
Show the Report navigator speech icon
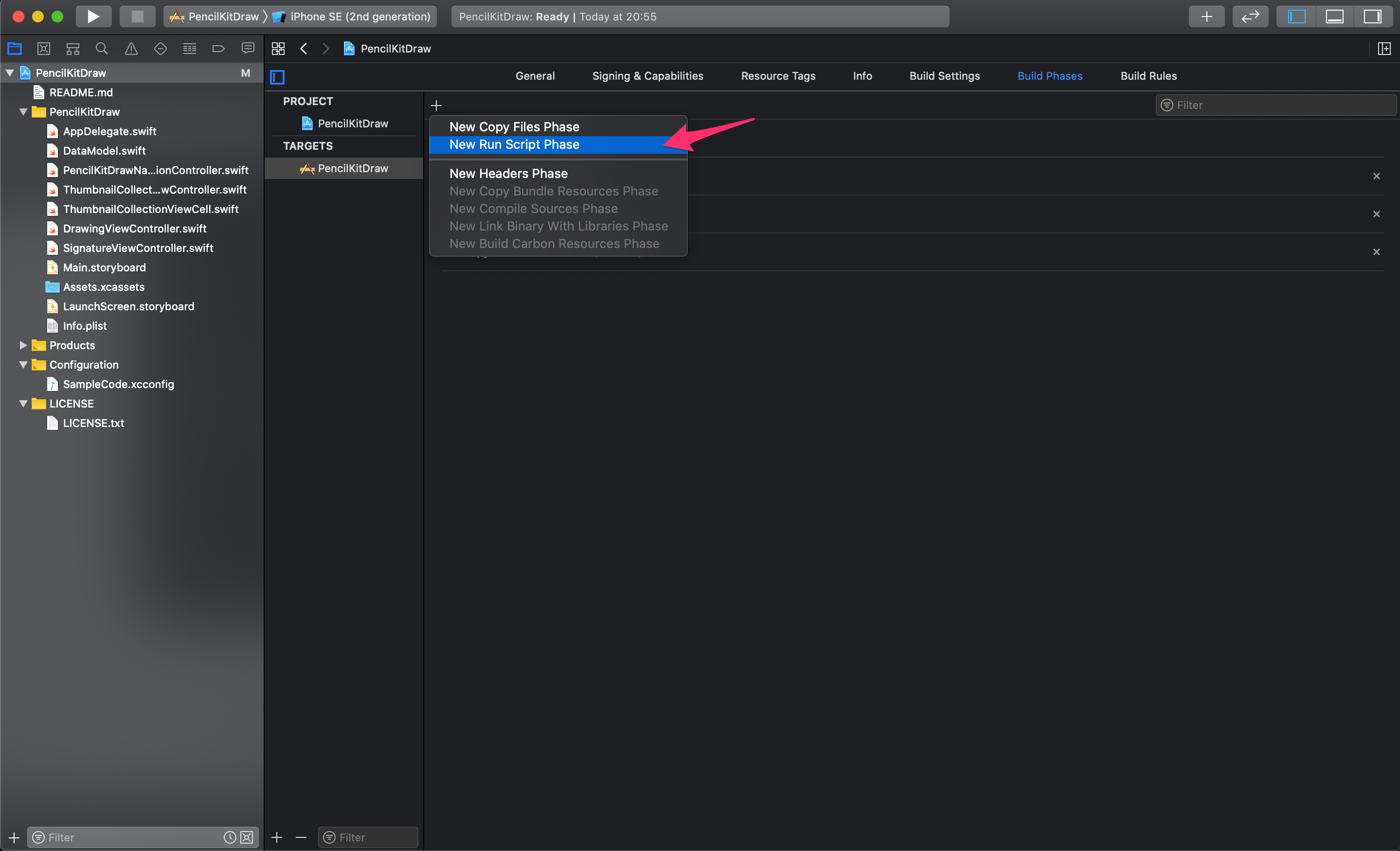pyautogui.click(x=248, y=49)
